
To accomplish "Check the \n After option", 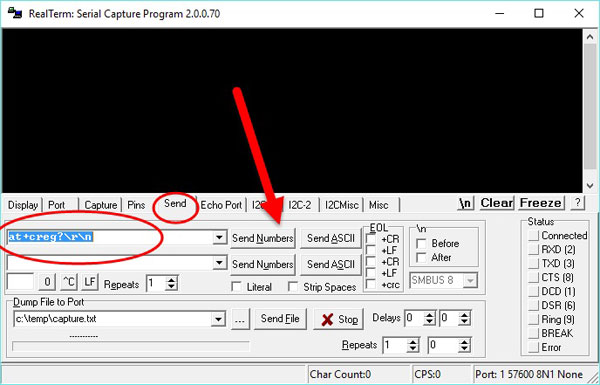I will (421, 258).
